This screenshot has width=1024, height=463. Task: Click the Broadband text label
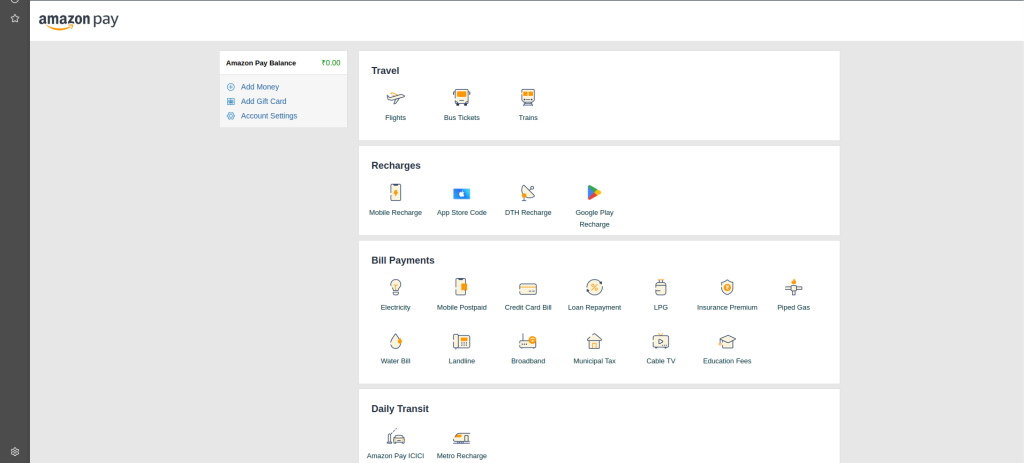[x=528, y=360]
